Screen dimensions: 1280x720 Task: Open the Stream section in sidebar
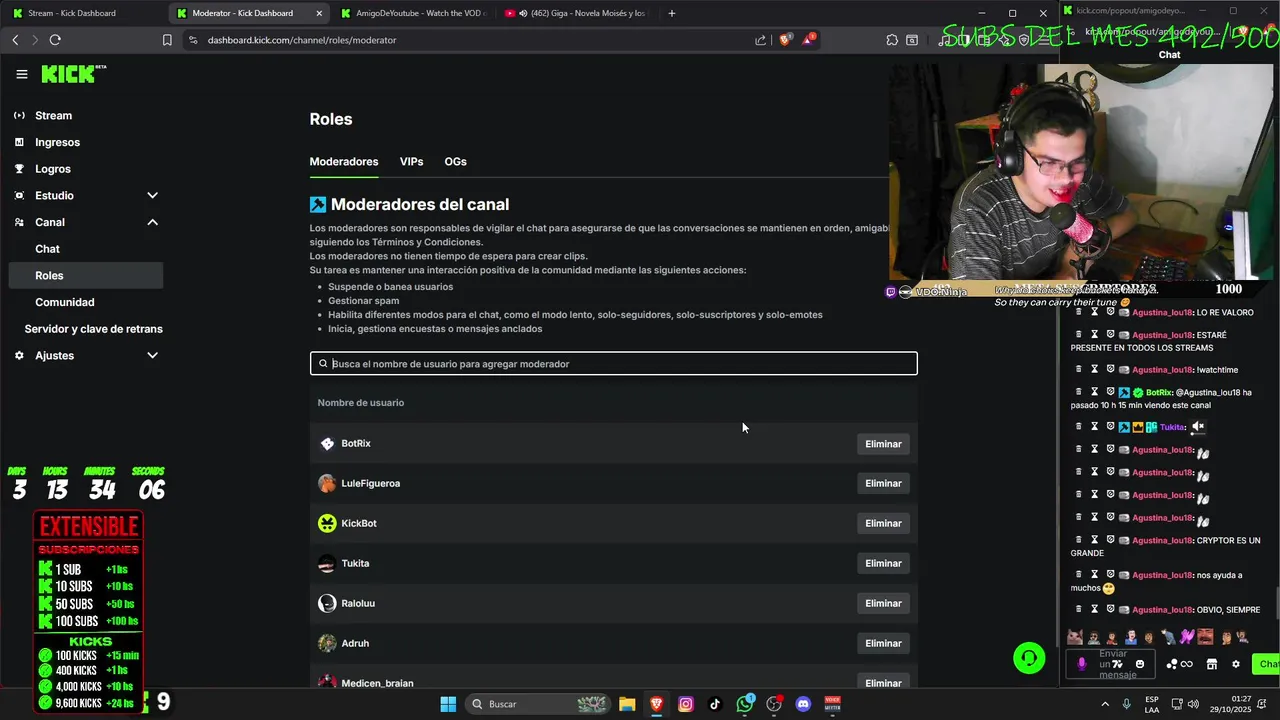pos(54,115)
